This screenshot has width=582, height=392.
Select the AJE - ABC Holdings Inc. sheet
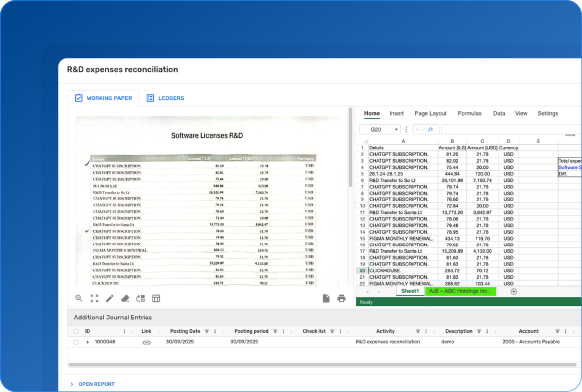(x=460, y=291)
